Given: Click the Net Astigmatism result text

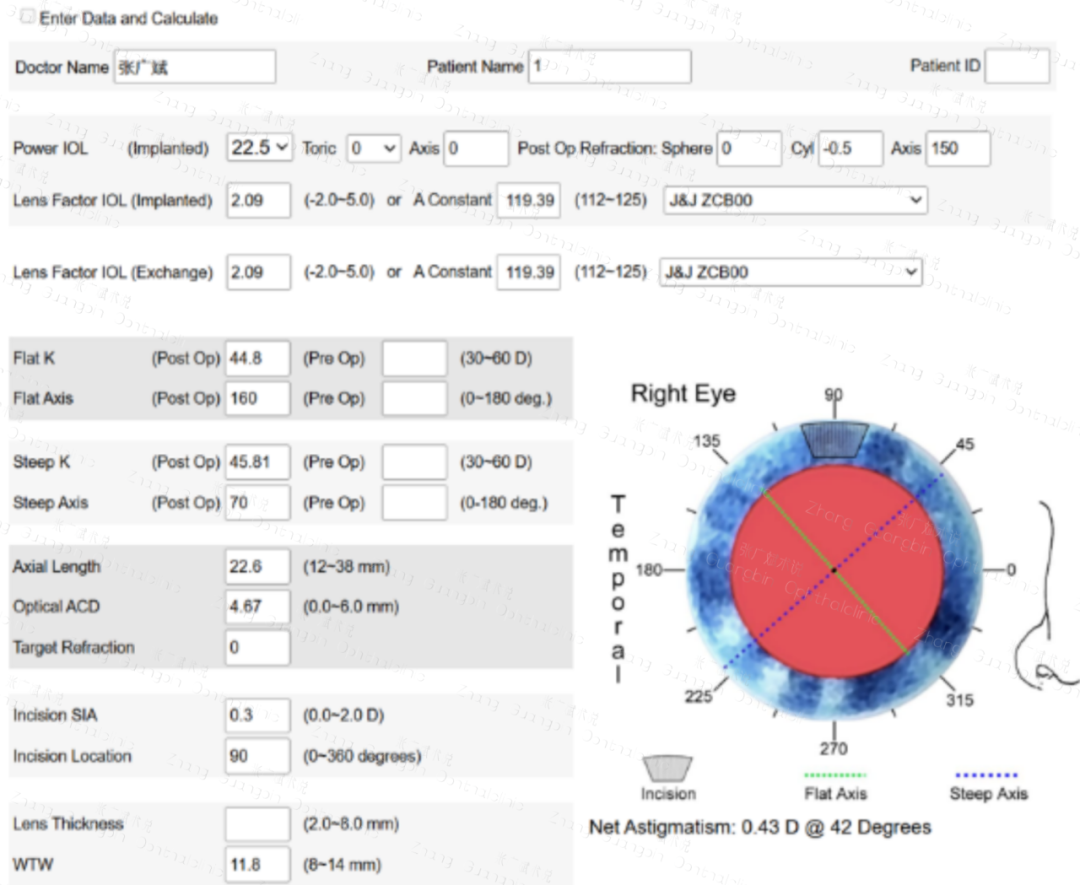Looking at the screenshot, I should [760, 827].
